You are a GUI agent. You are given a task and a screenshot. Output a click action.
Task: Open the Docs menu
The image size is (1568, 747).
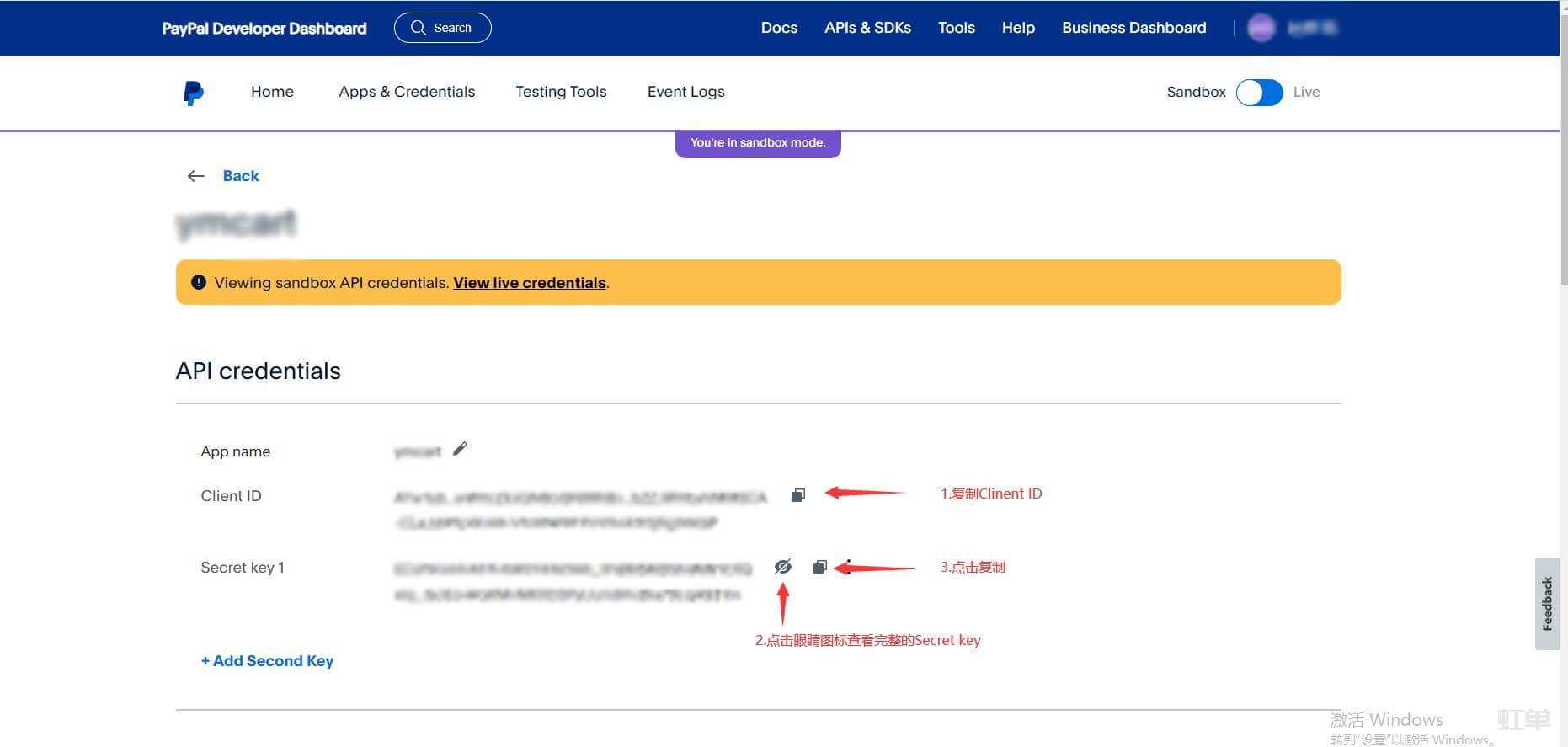pyautogui.click(x=779, y=28)
